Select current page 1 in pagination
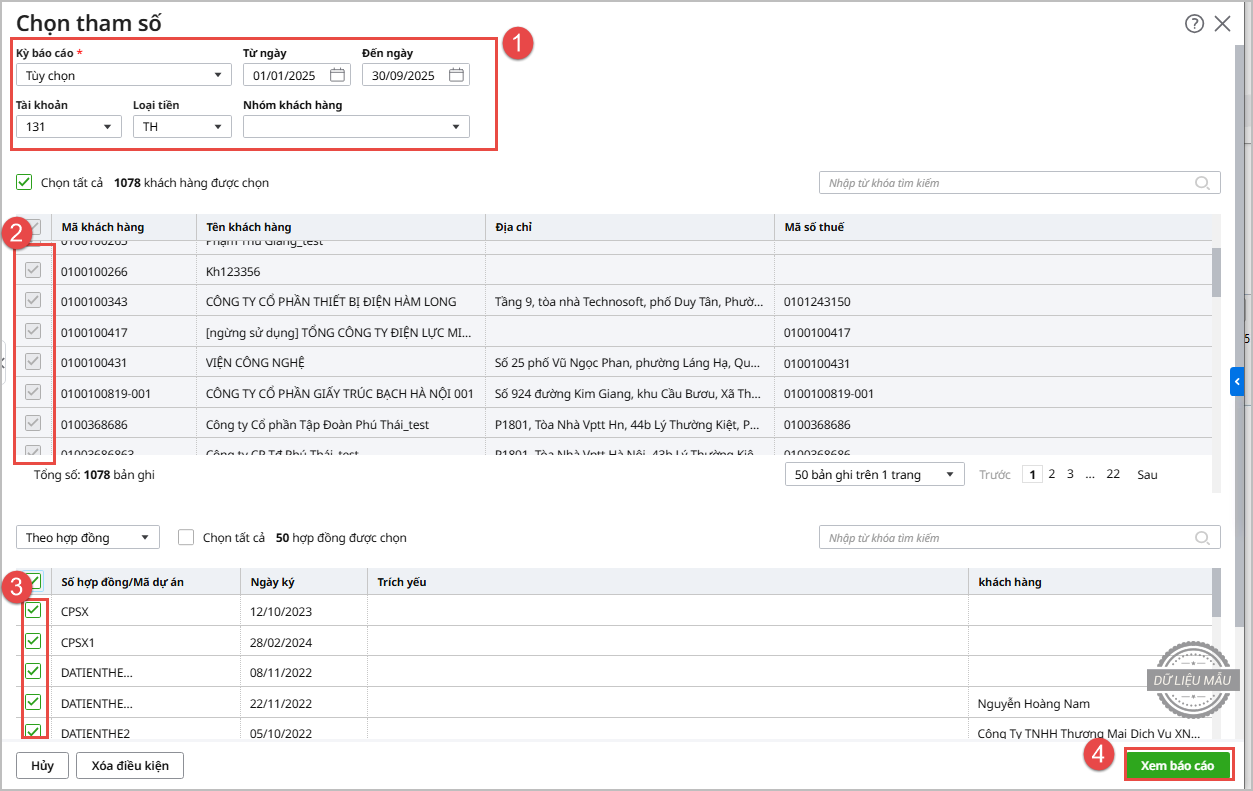This screenshot has width=1253, height=791. pyautogui.click(x=1033, y=475)
